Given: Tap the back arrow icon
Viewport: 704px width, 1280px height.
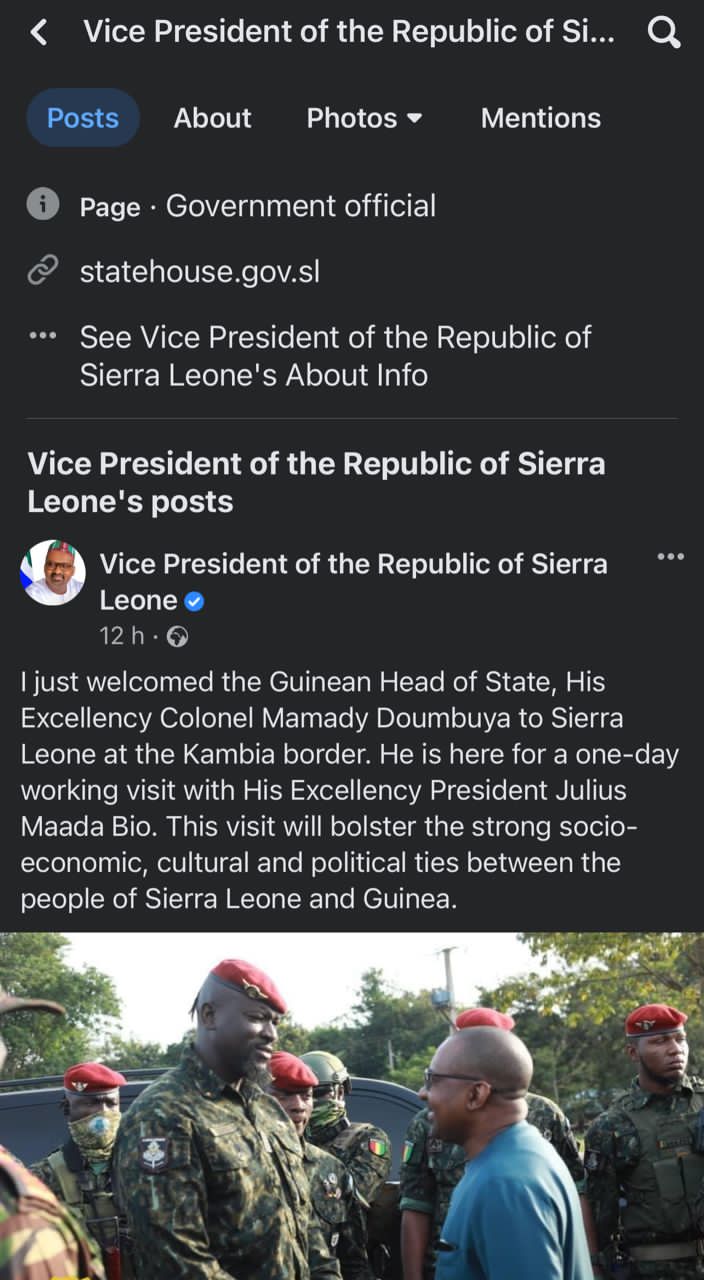Looking at the screenshot, I should (39, 33).
